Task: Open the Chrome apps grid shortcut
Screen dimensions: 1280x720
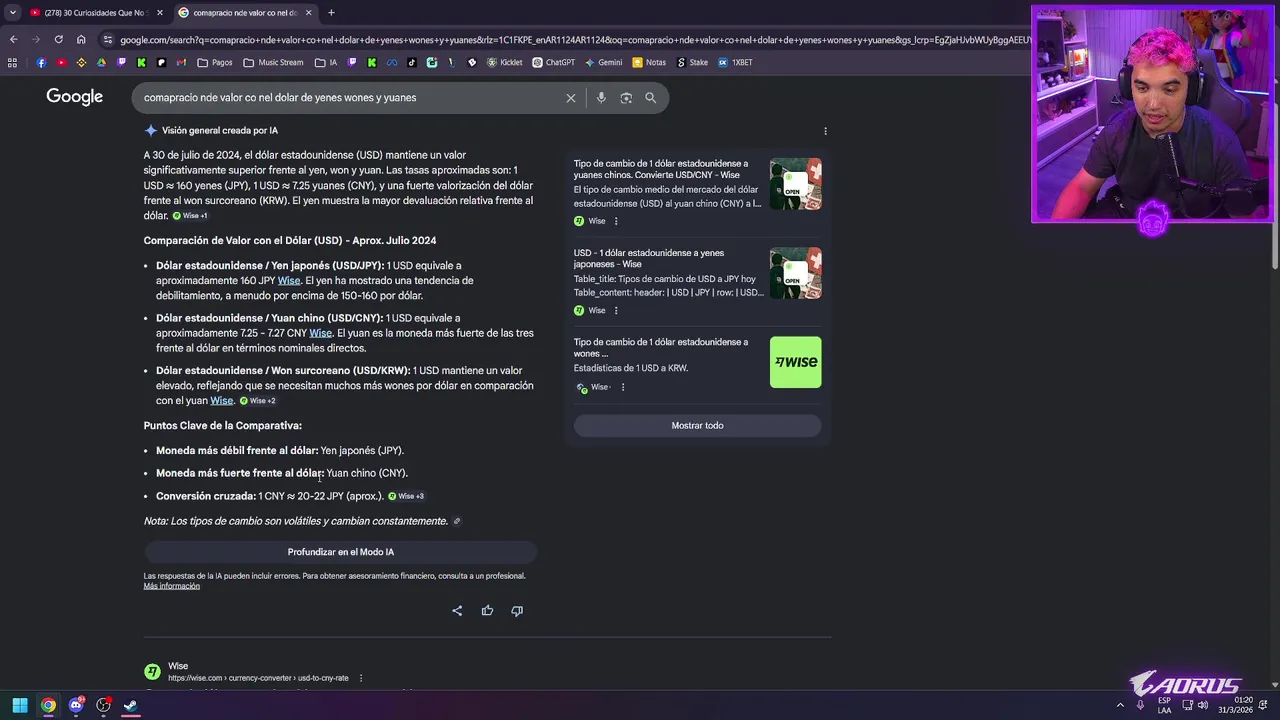Action: tap(12, 62)
